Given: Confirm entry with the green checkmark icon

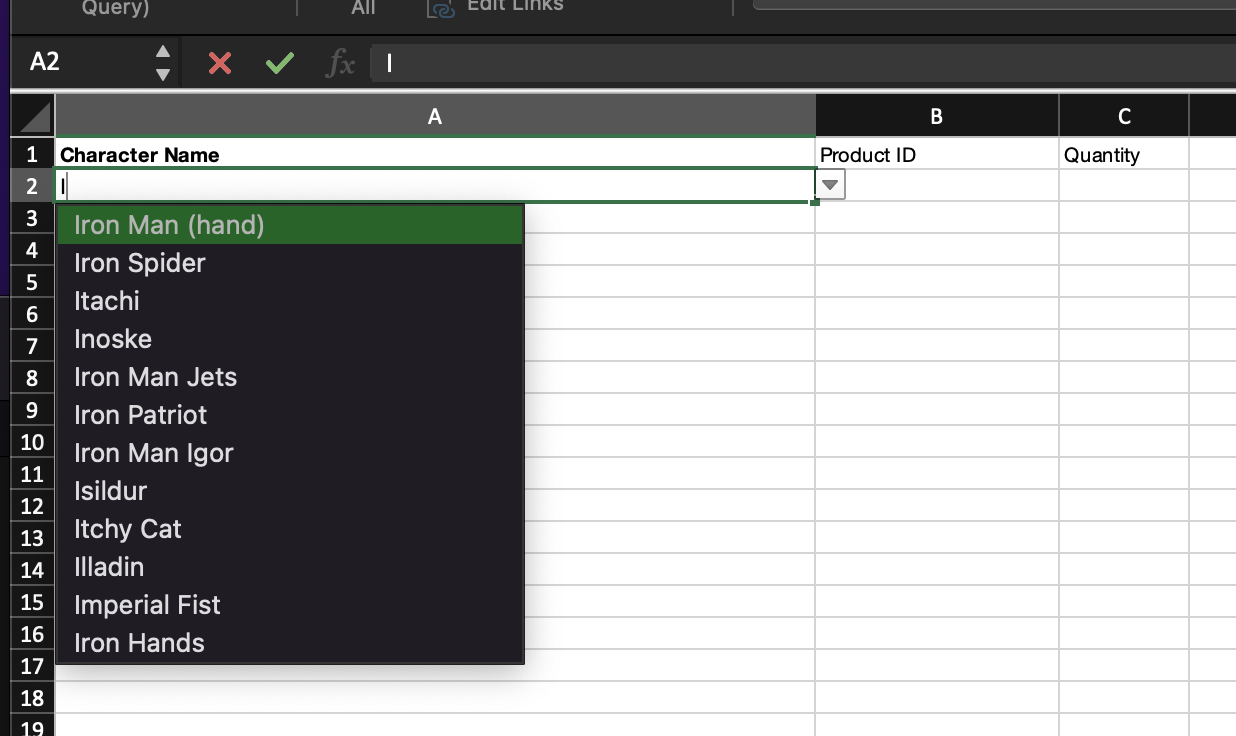Looking at the screenshot, I should [278, 62].
